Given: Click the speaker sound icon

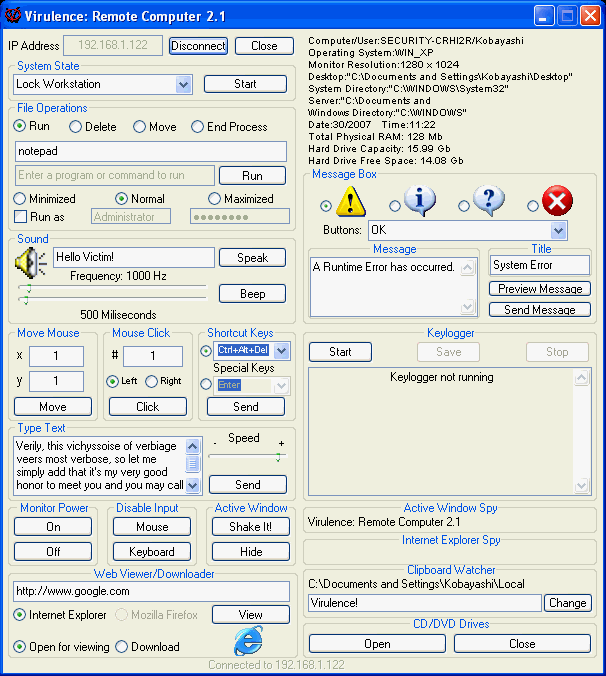Looking at the screenshot, I should (x=31, y=262).
